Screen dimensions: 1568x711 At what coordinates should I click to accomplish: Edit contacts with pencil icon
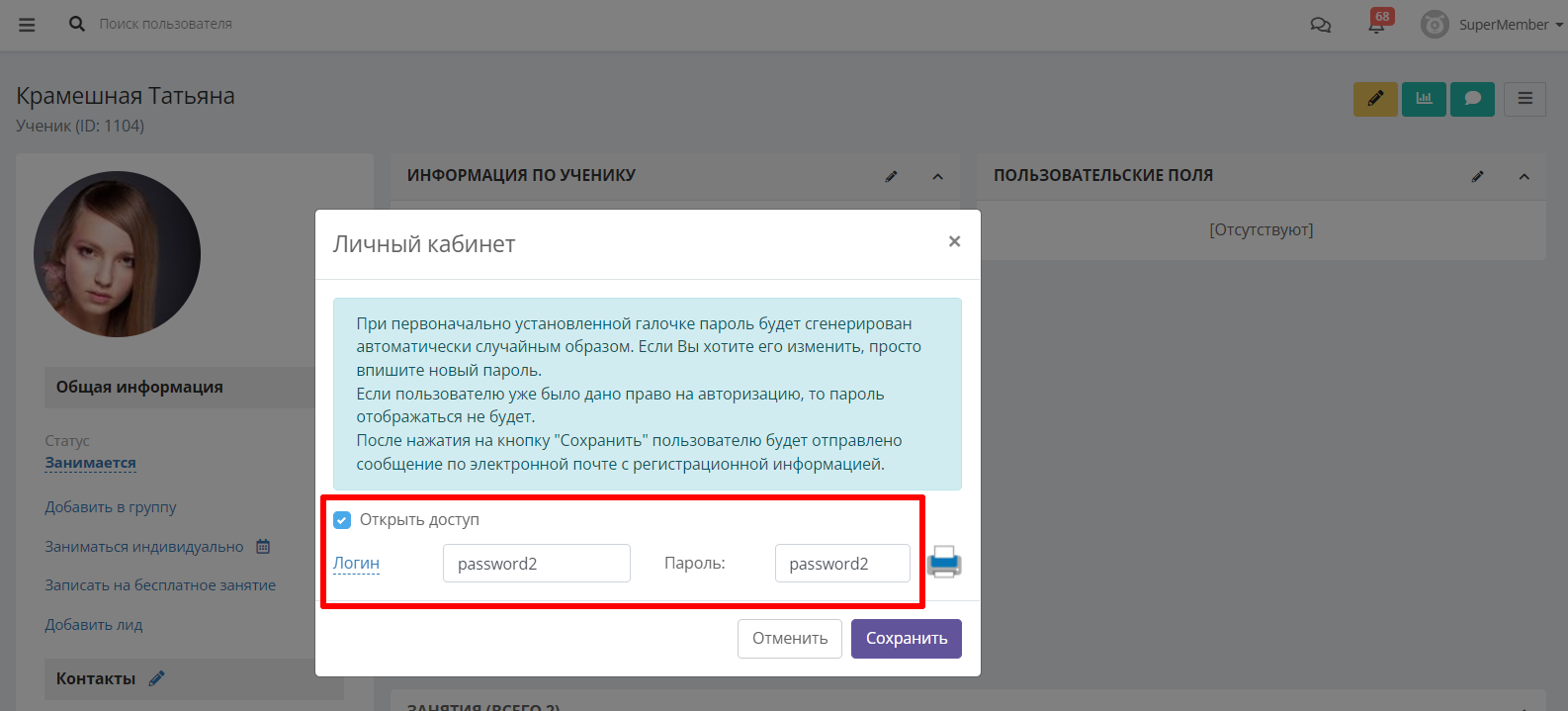tap(156, 678)
